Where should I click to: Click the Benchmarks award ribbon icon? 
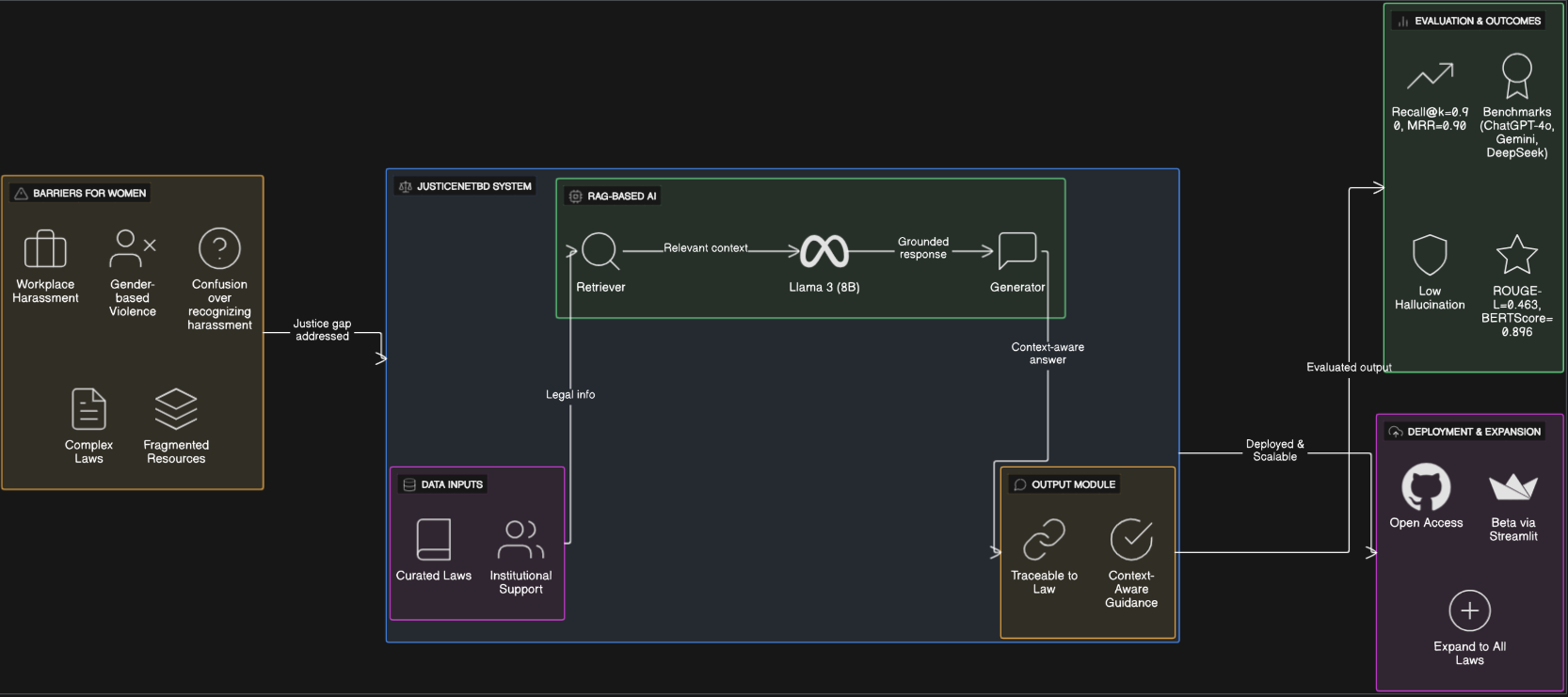click(x=1516, y=75)
